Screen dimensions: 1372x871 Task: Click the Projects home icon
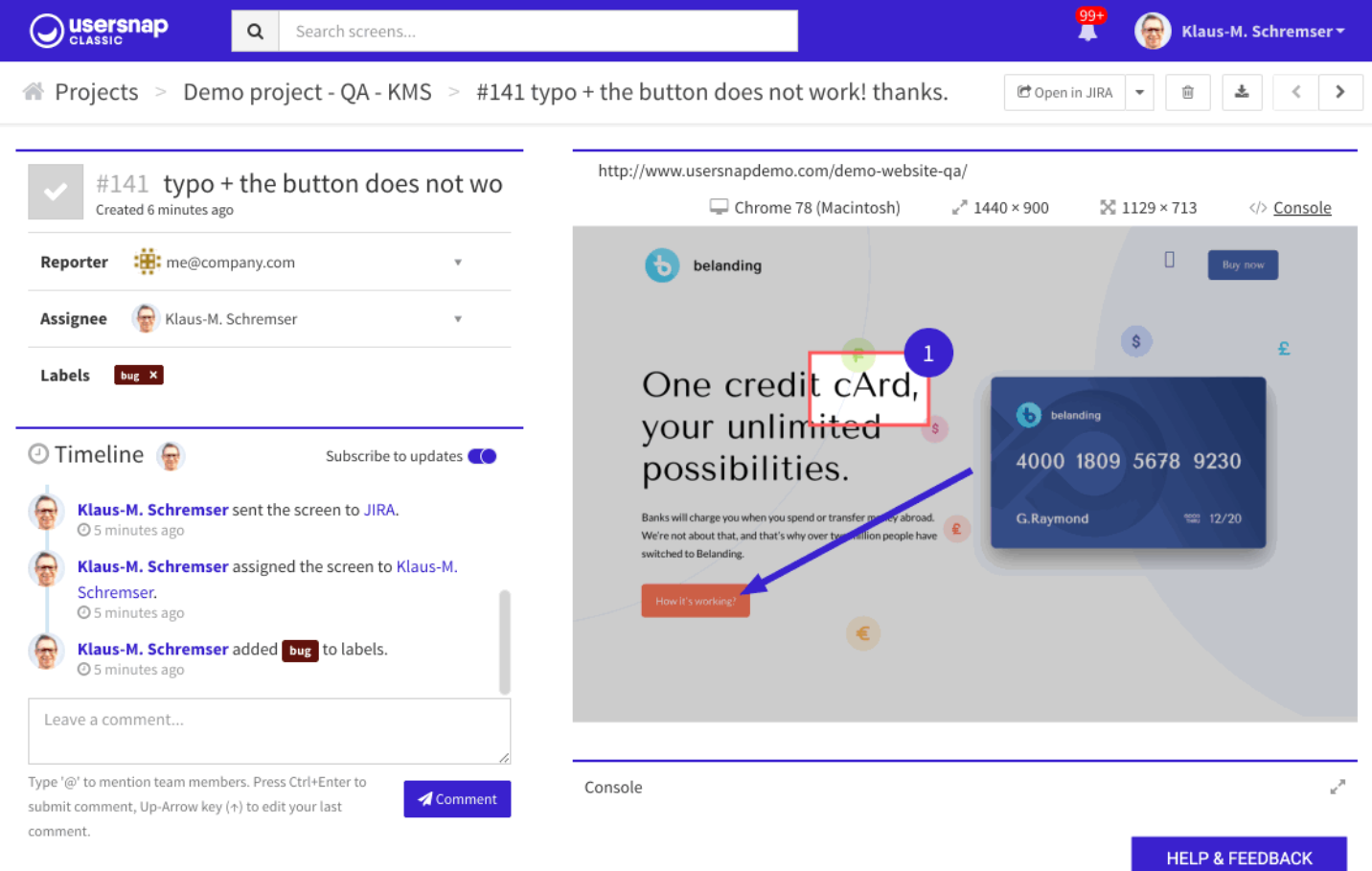pos(32,91)
